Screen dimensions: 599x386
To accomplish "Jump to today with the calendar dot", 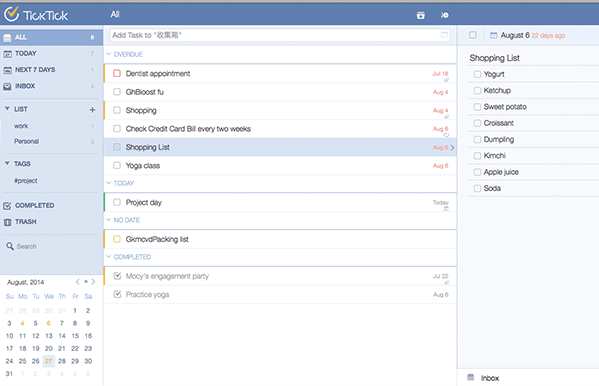I will 86,282.
